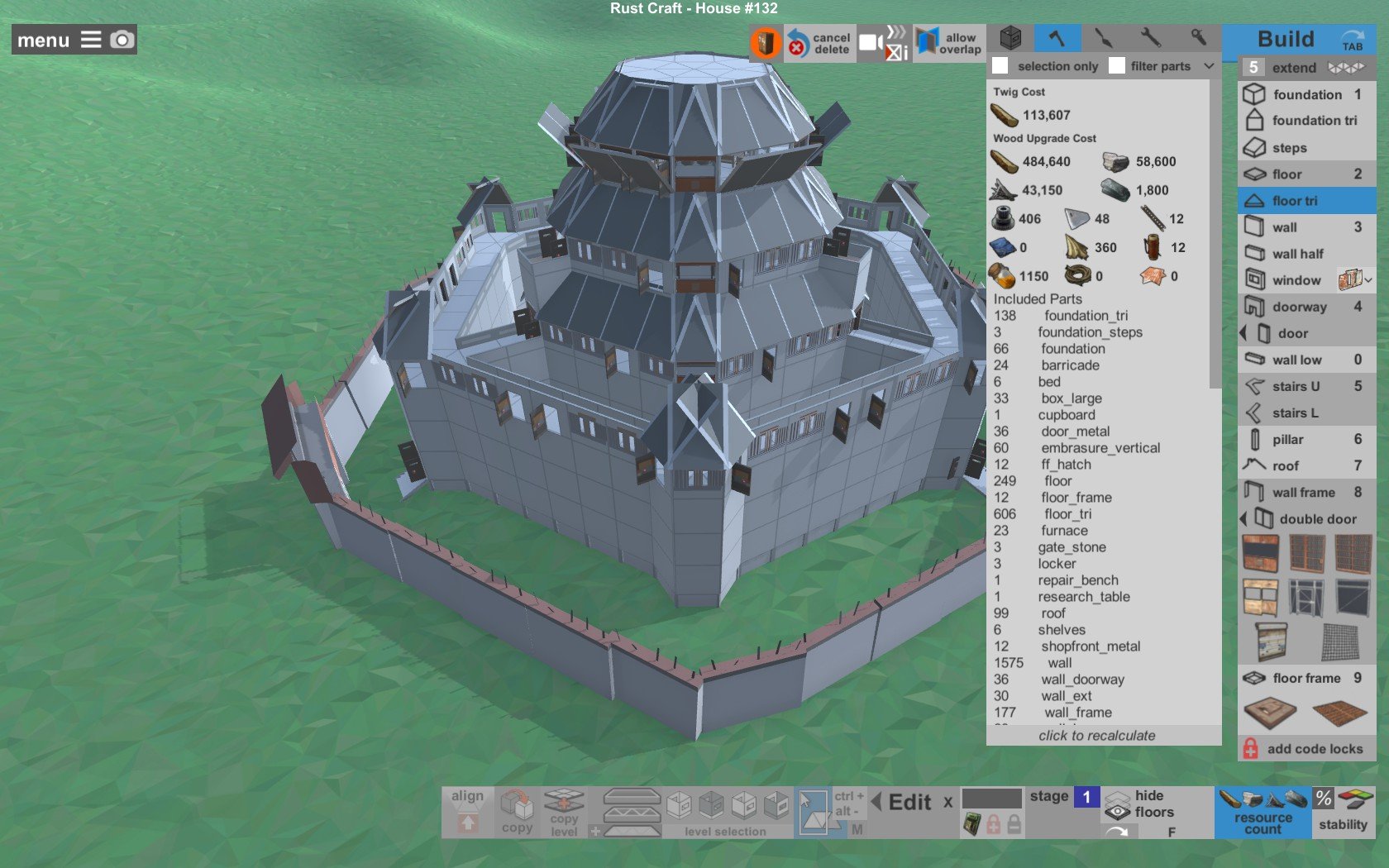Image resolution: width=1389 pixels, height=868 pixels.
Task: Select the wrench tool icon
Action: point(1150,39)
